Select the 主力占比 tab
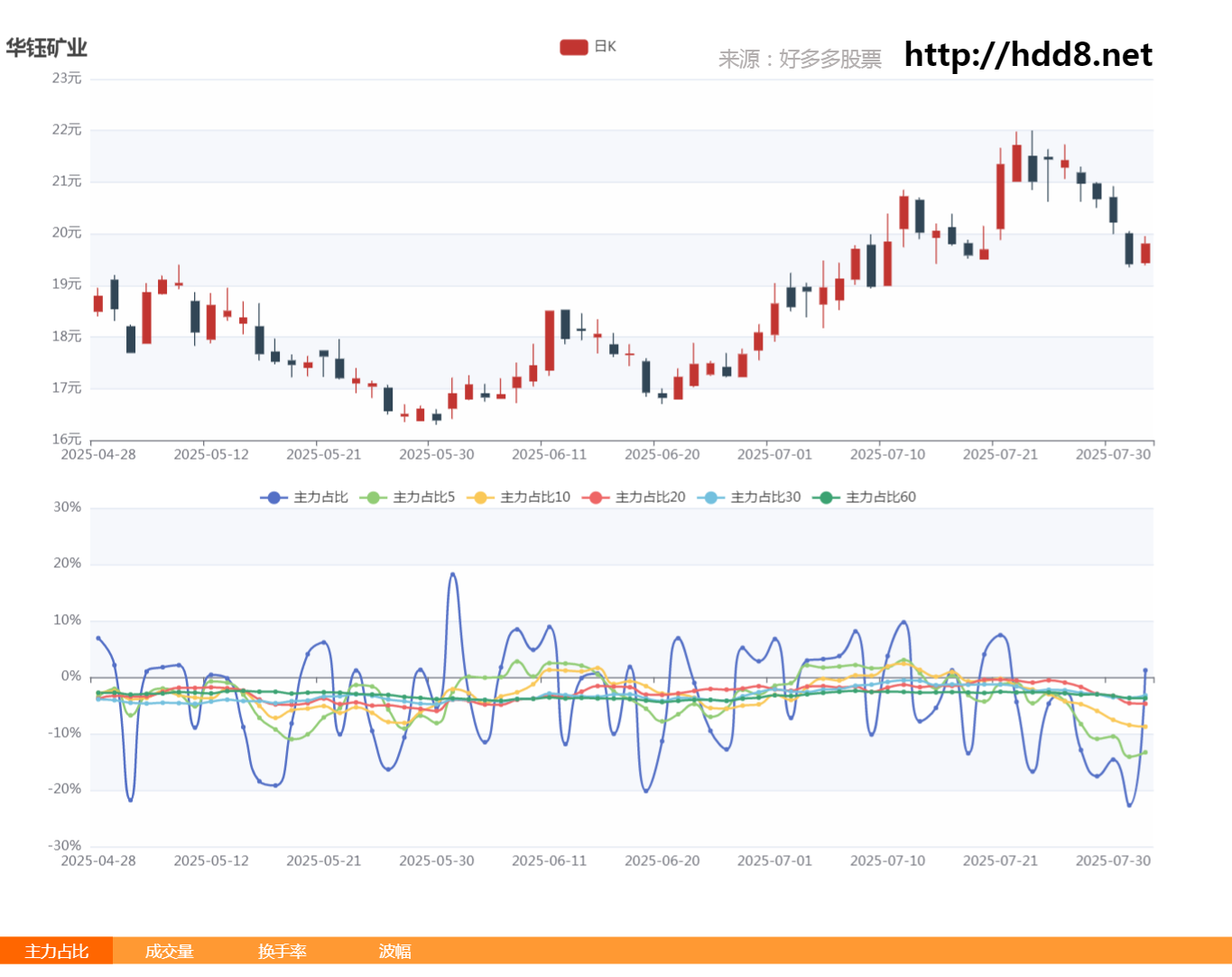The image size is (1232, 977). pos(56,951)
